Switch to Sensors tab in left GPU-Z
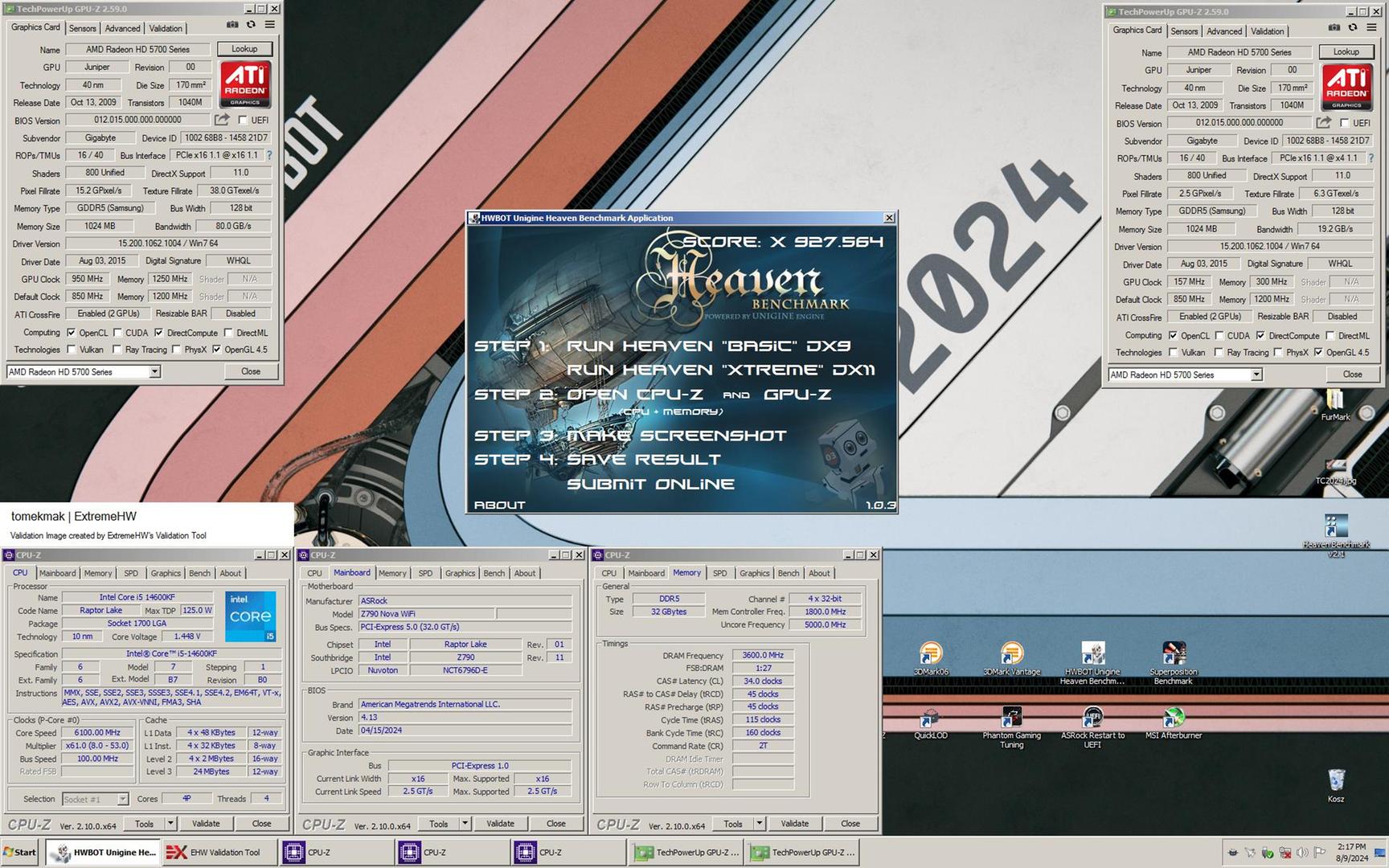Viewport: 1389px width, 868px height. click(x=83, y=28)
